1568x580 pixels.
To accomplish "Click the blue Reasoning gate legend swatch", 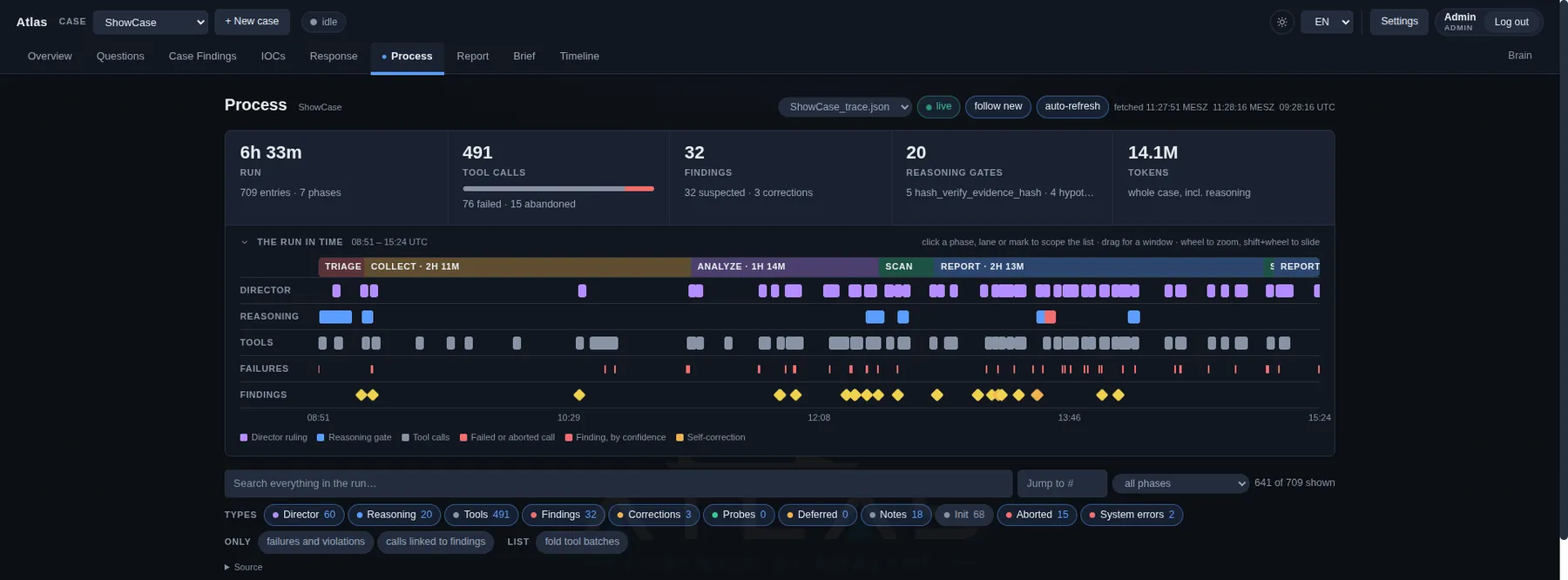I will click(x=321, y=437).
